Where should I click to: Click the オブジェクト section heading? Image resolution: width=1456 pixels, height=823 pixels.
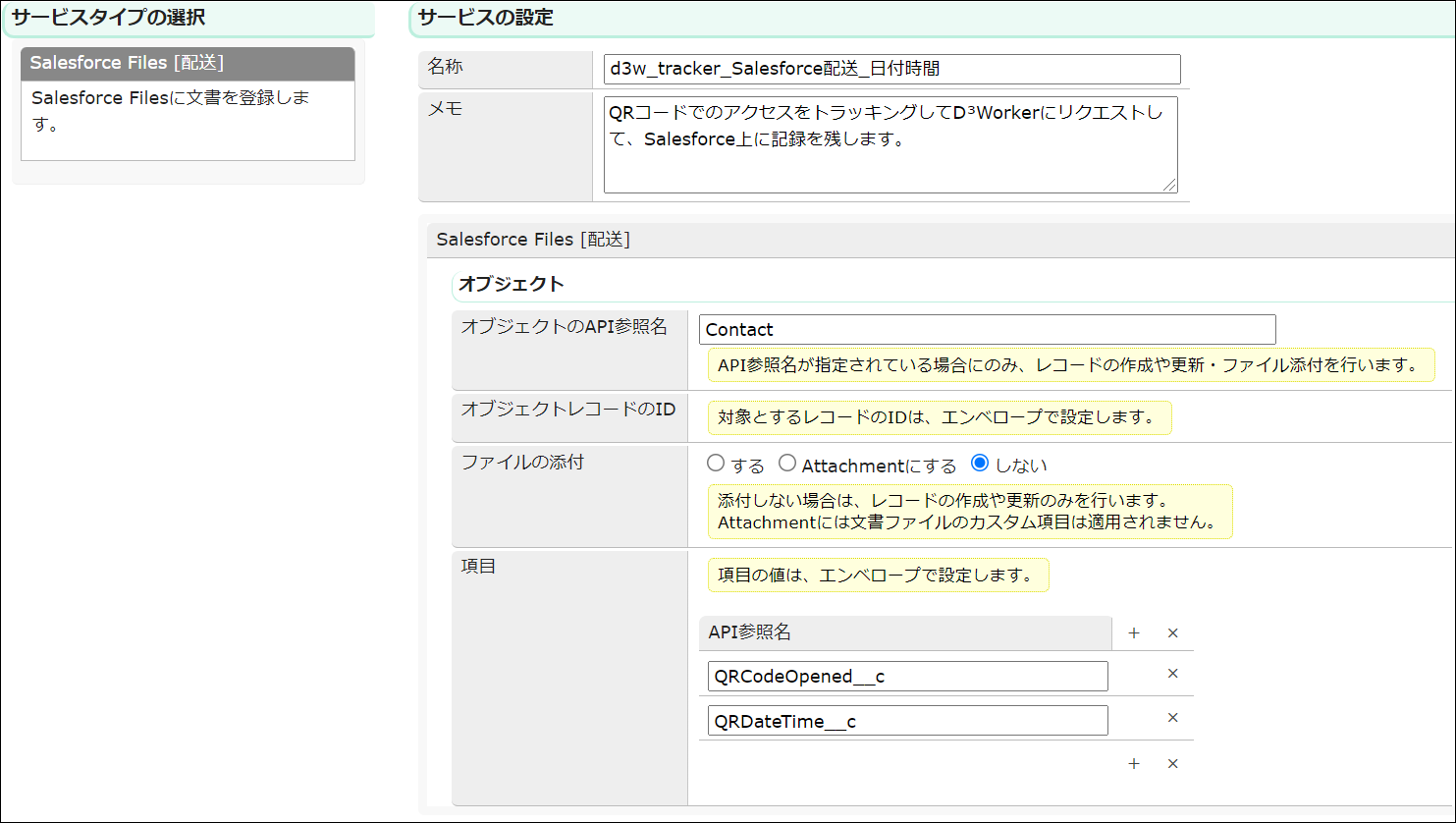(x=512, y=285)
